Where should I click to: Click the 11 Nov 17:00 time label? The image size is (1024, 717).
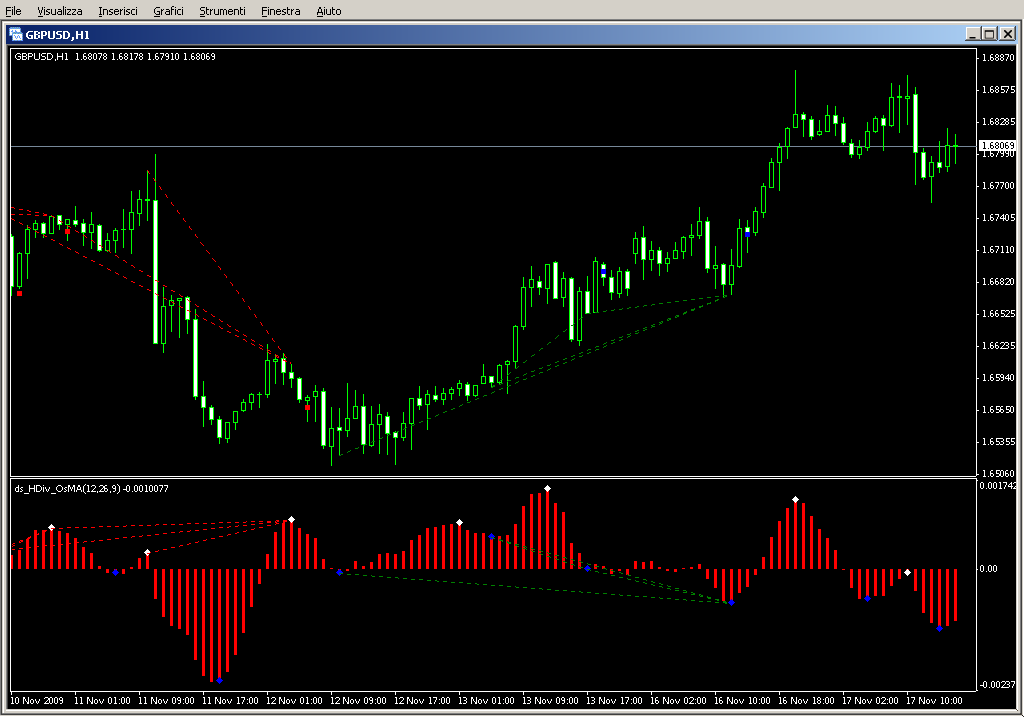[230, 701]
